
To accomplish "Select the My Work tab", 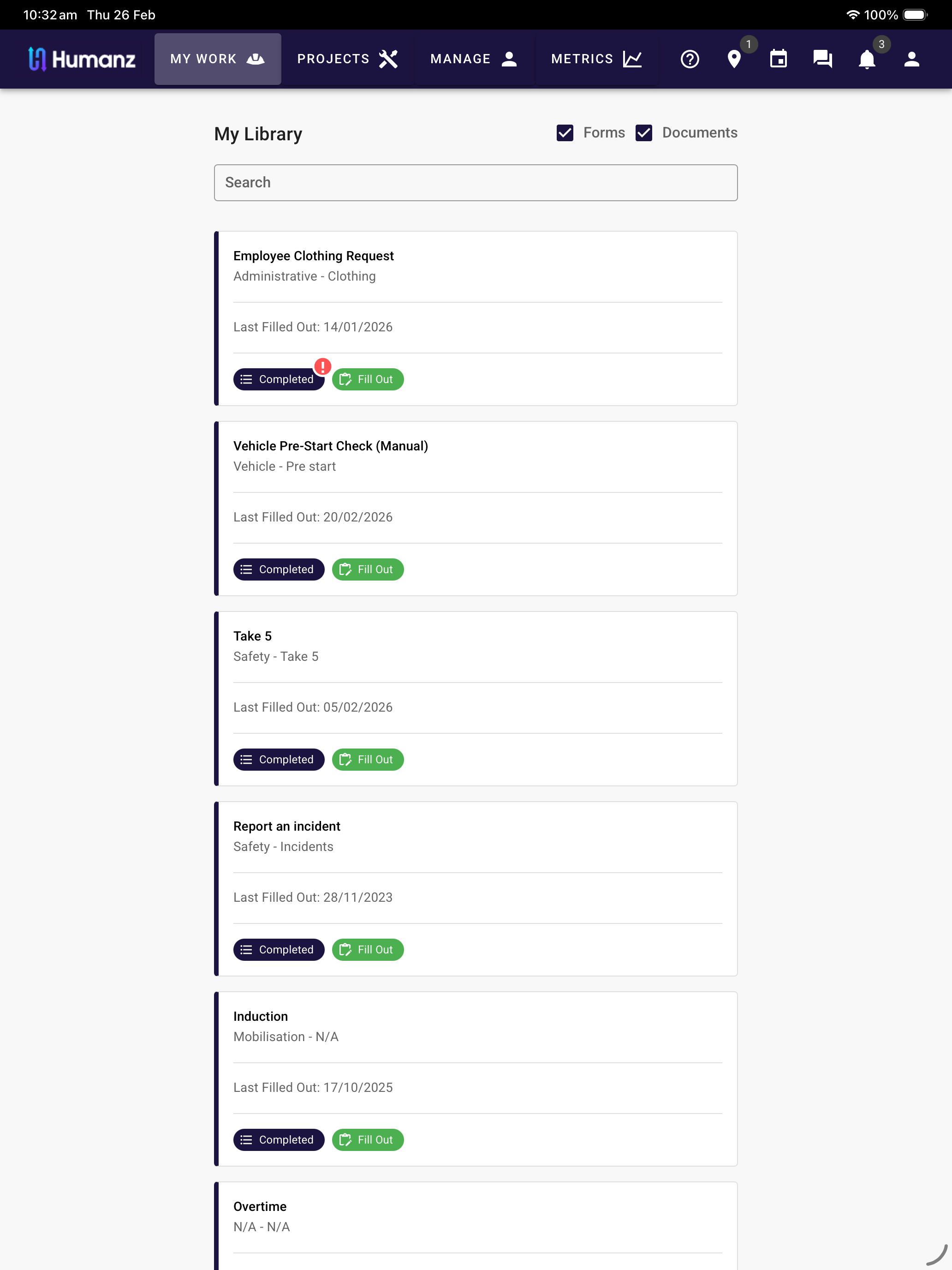I will pos(218,59).
